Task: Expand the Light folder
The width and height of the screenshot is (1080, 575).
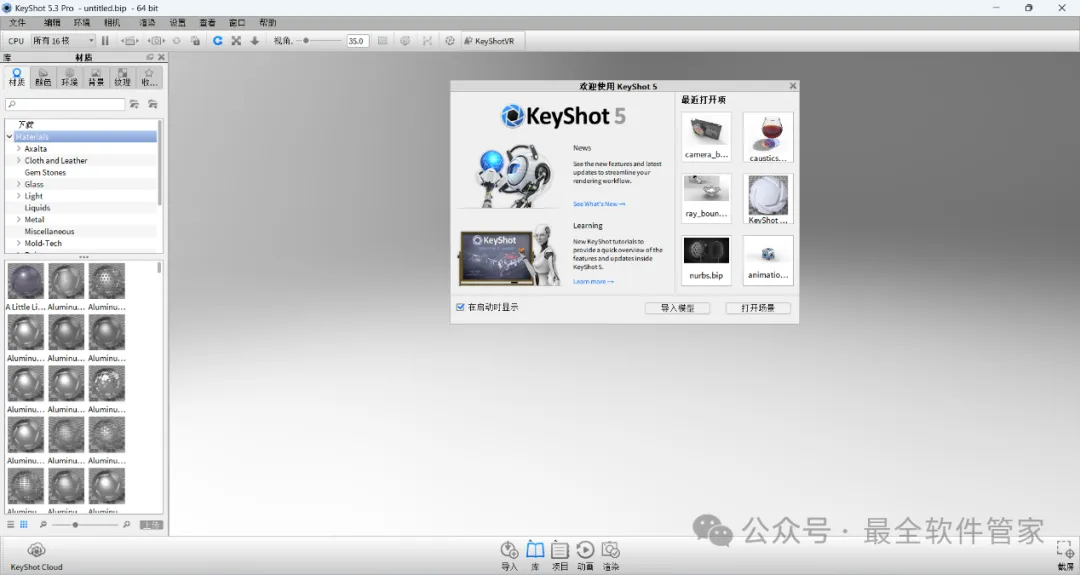Action: 19,196
